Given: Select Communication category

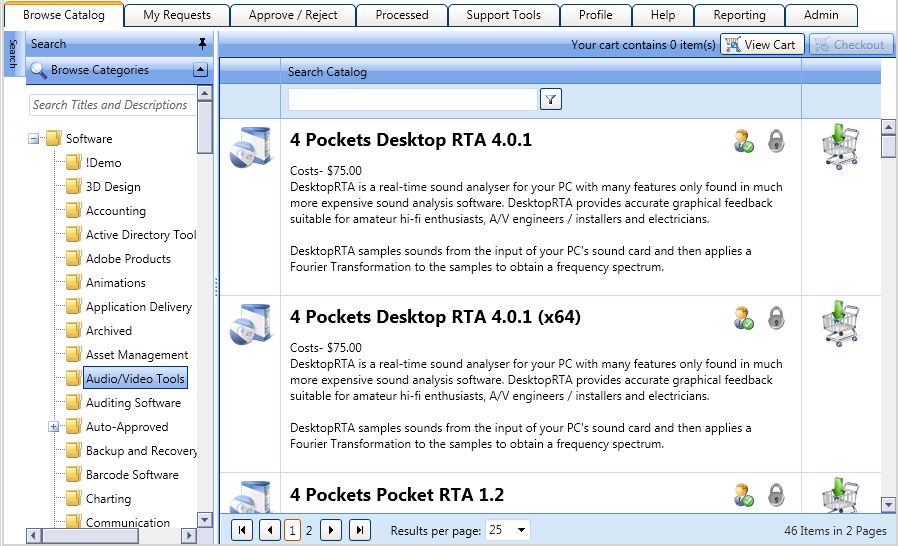Looking at the screenshot, I should pyautogui.click(x=128, y=522).
